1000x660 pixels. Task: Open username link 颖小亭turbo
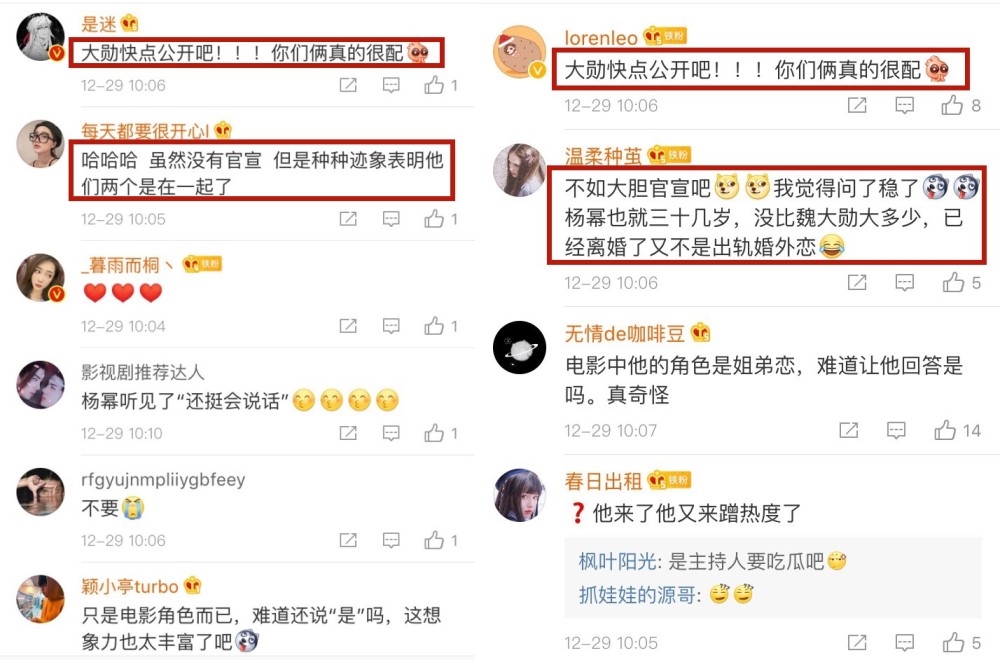click(129, 586)
